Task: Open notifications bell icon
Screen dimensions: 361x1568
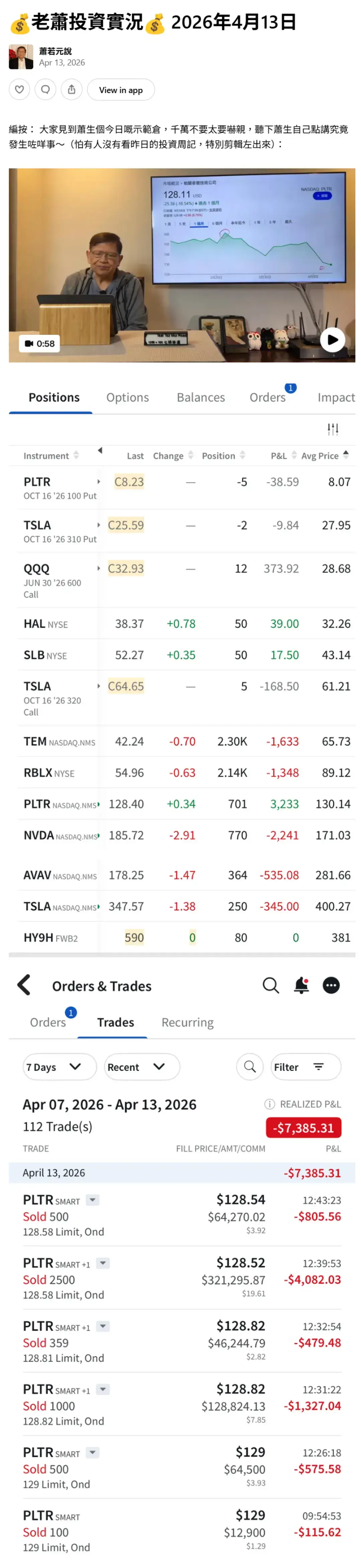Action: click(x=301, y=985)
